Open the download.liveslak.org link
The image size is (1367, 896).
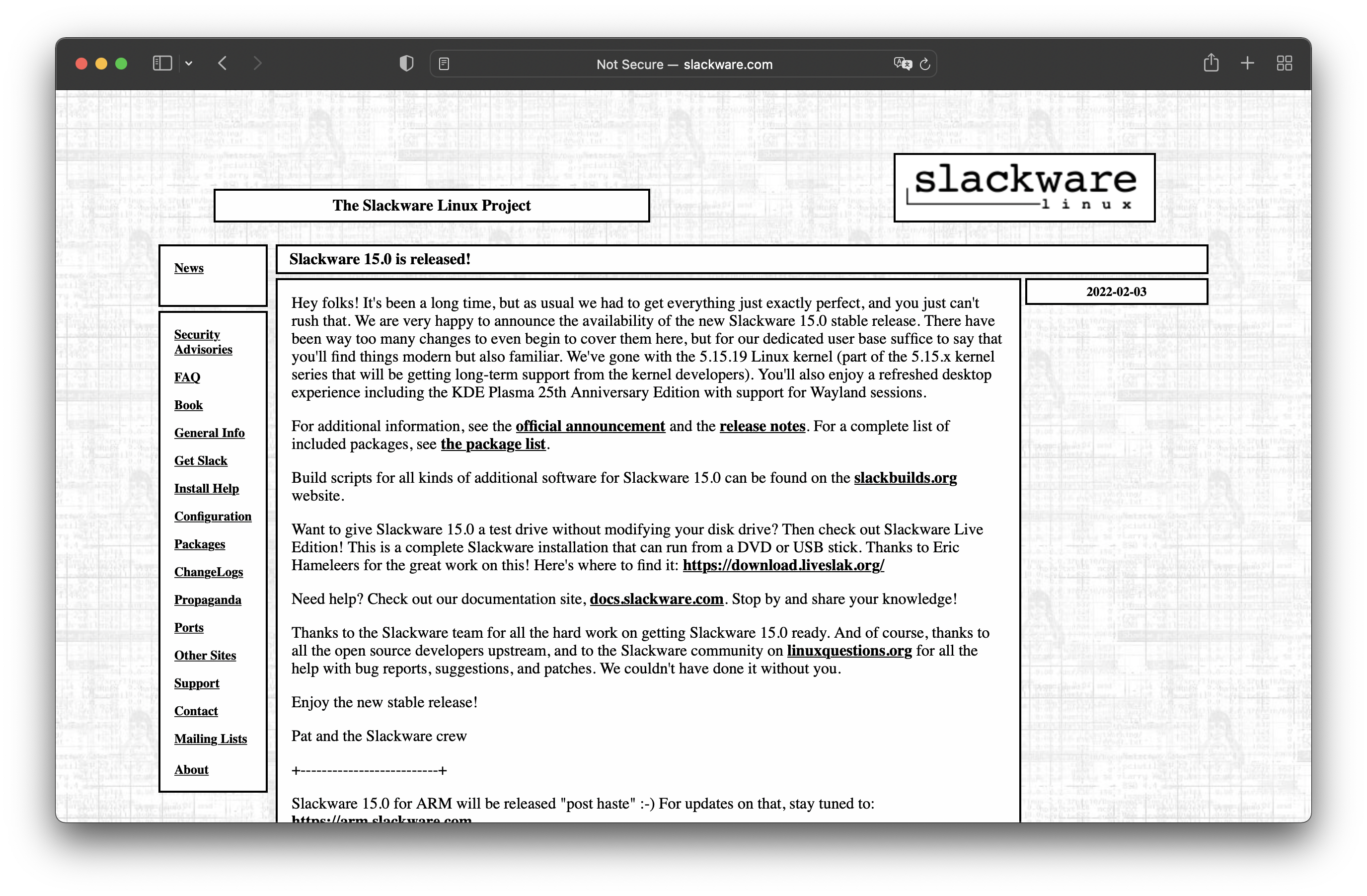783,565
